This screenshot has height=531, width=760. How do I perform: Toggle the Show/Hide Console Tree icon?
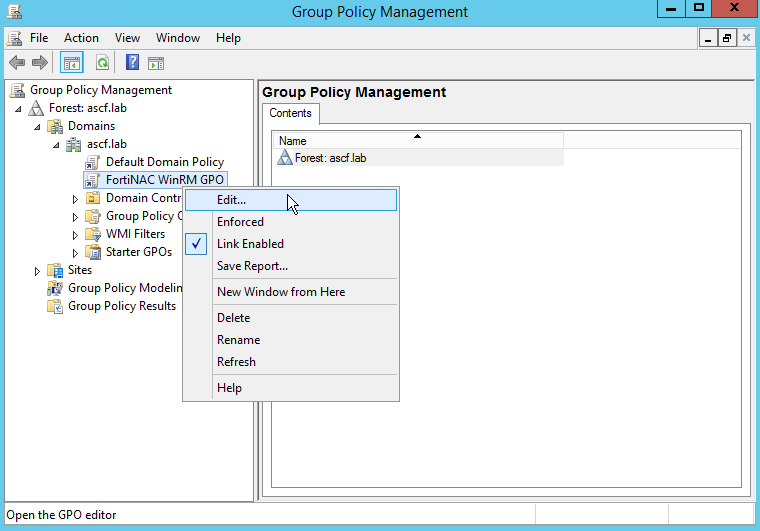point(72,63)
